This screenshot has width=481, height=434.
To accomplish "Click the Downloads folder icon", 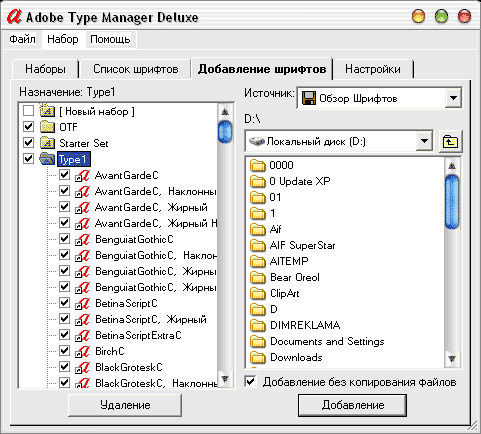I will tap(258, 357).
